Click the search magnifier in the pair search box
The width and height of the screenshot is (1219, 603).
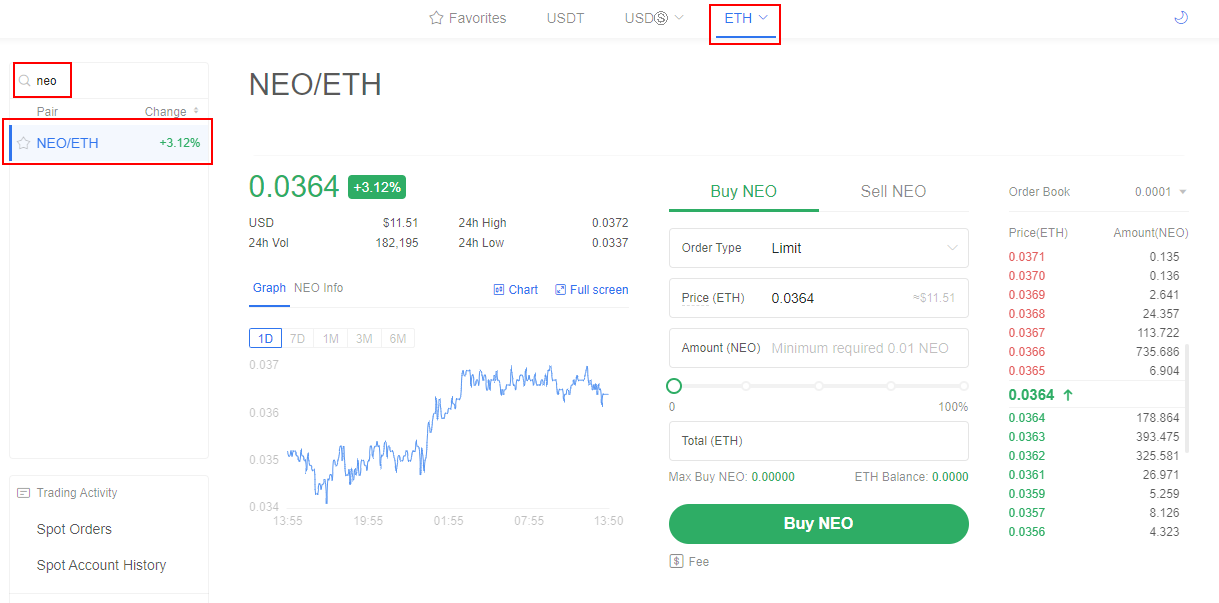coord(26,80)
